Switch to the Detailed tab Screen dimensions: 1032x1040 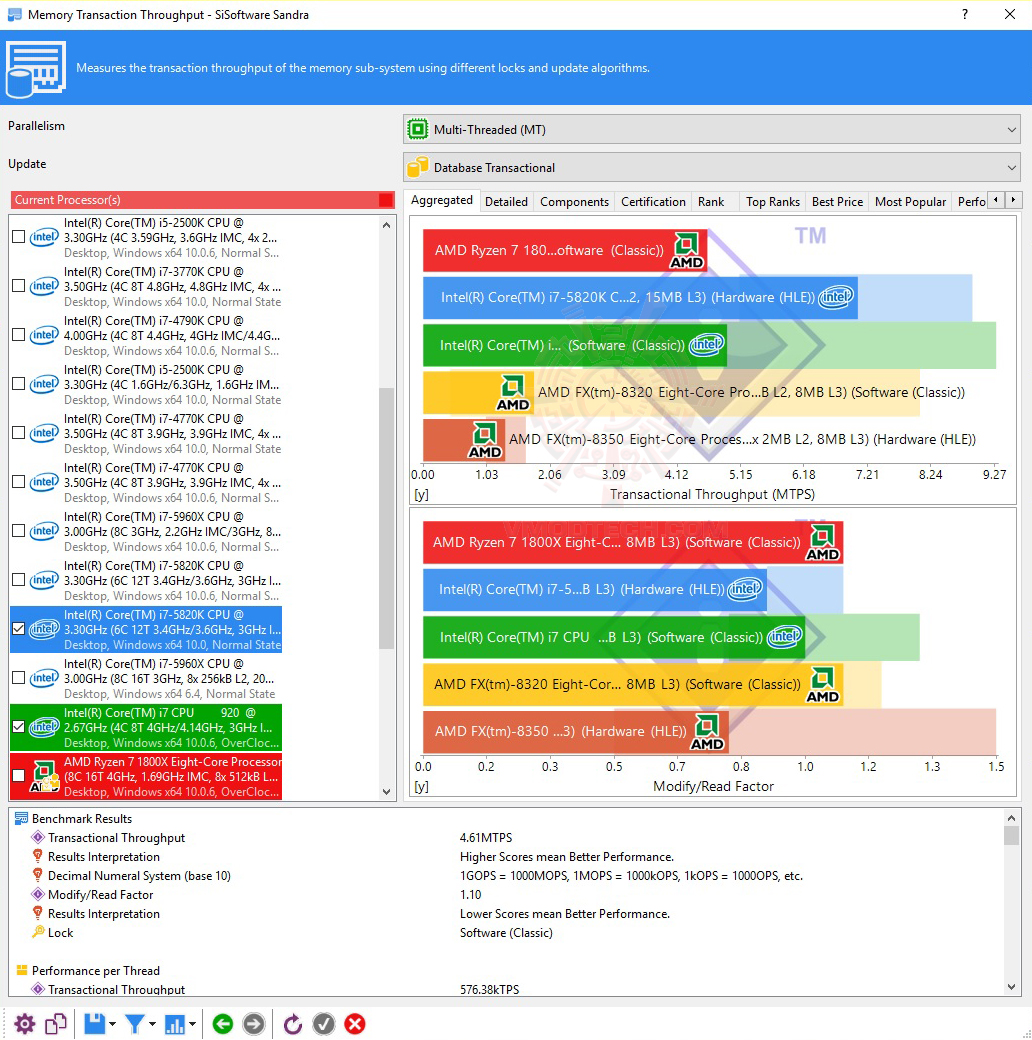[x=506, y=202]
